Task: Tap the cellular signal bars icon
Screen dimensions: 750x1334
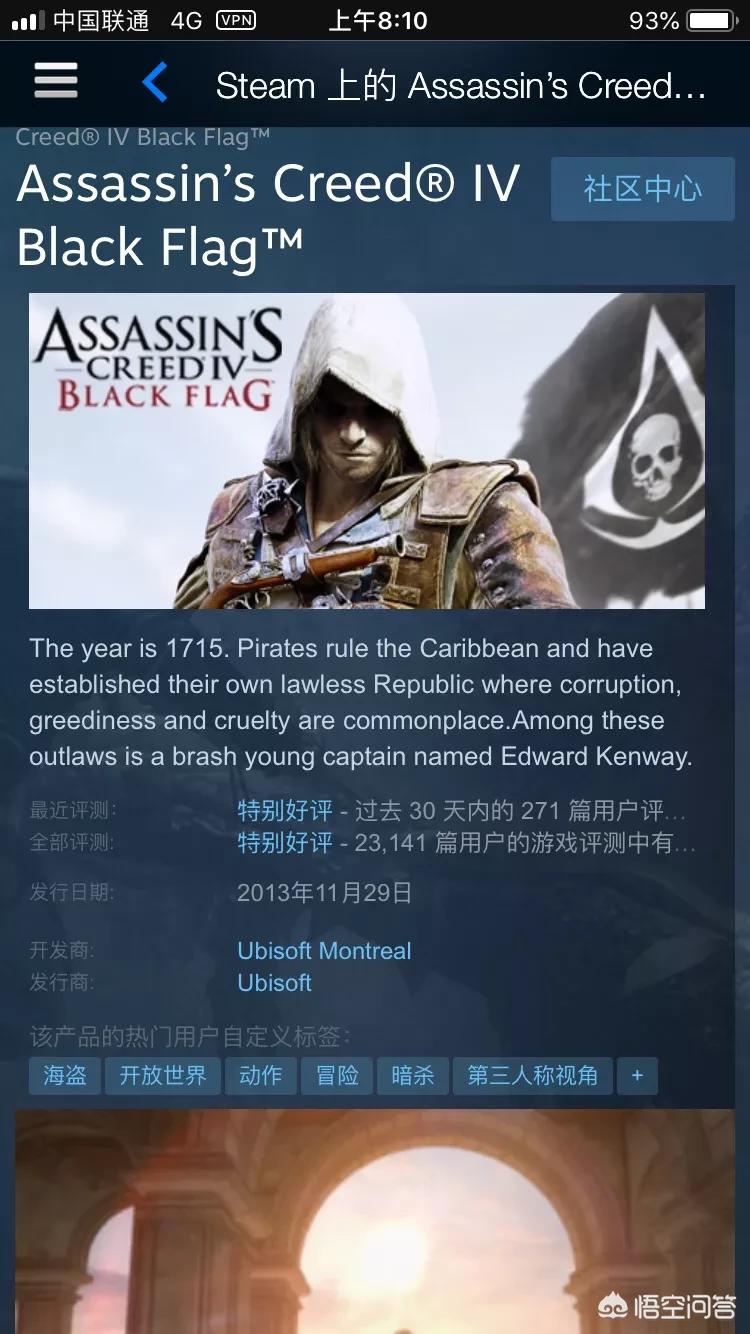Action: (28, 21)
